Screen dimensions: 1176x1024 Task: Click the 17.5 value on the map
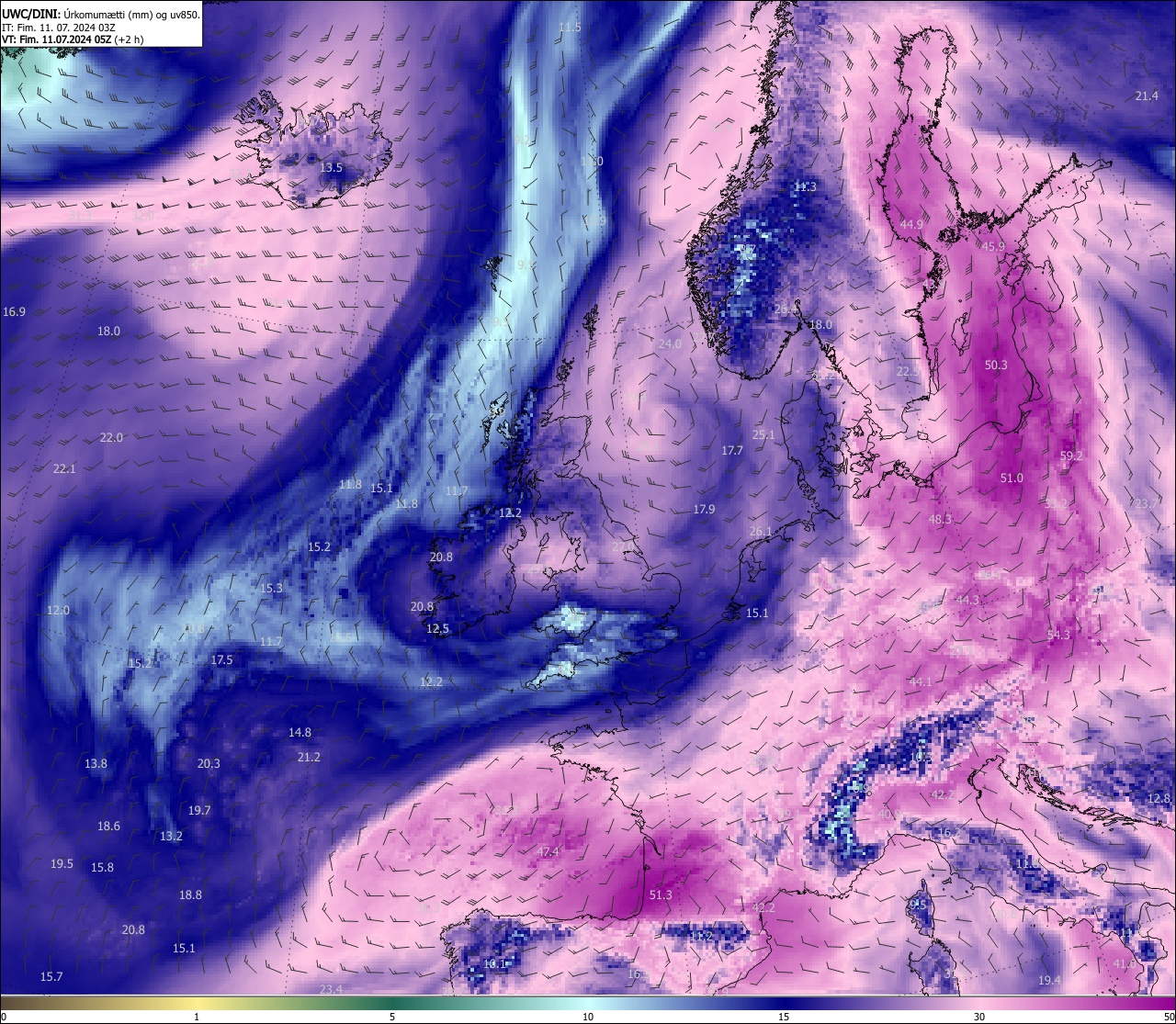click(221, 660)
